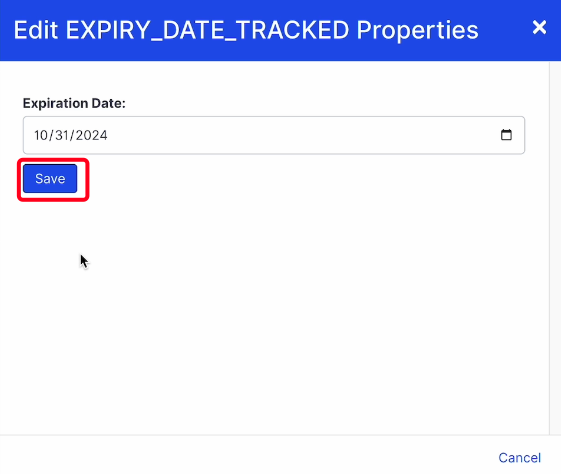Close the Edit EXPIRY_DATE_TRACKED Properties dialog
Viewport: 561px width, 474px height.
(x=539, y=27)
